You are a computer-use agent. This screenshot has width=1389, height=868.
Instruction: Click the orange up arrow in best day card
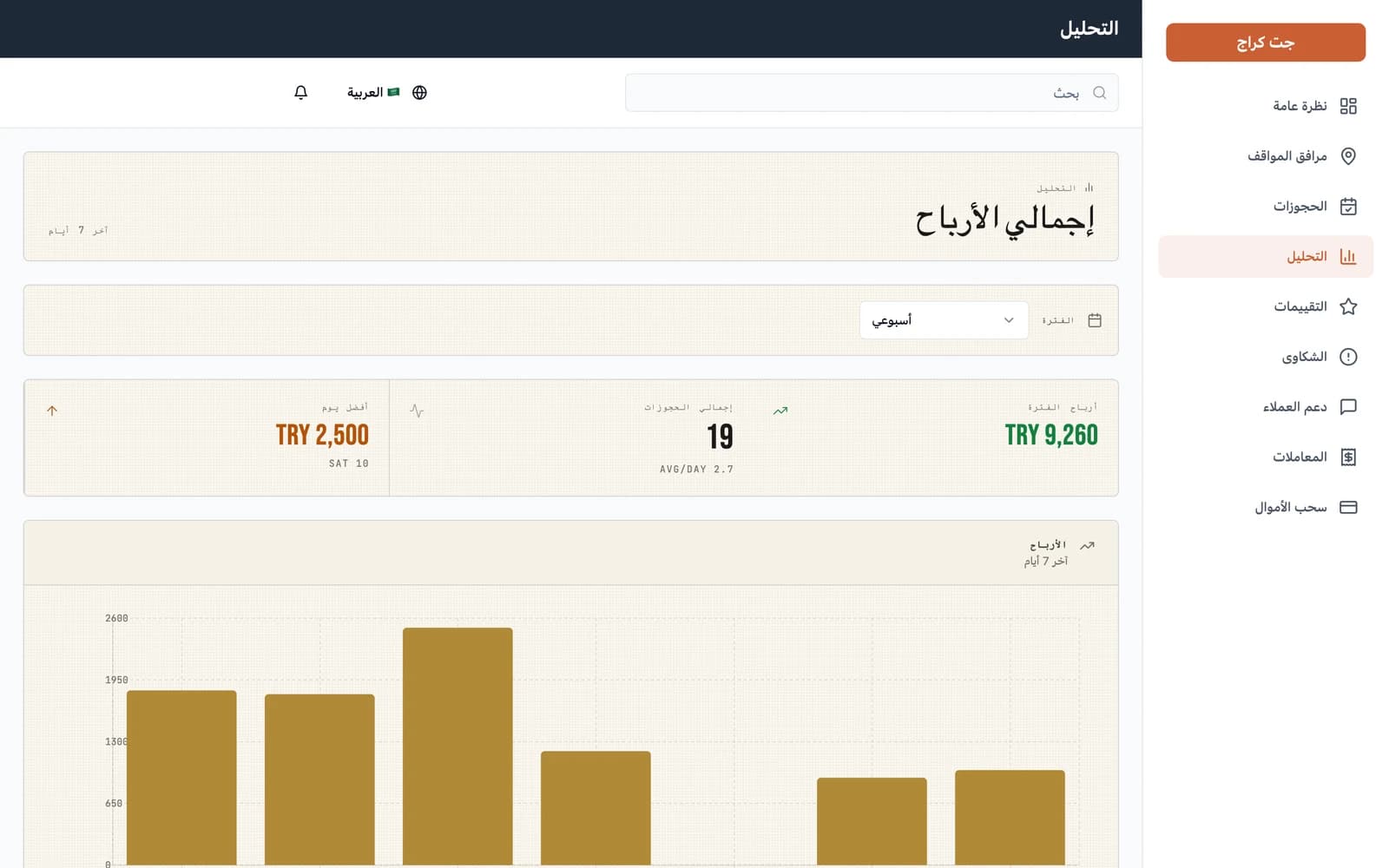click(52, 411)
